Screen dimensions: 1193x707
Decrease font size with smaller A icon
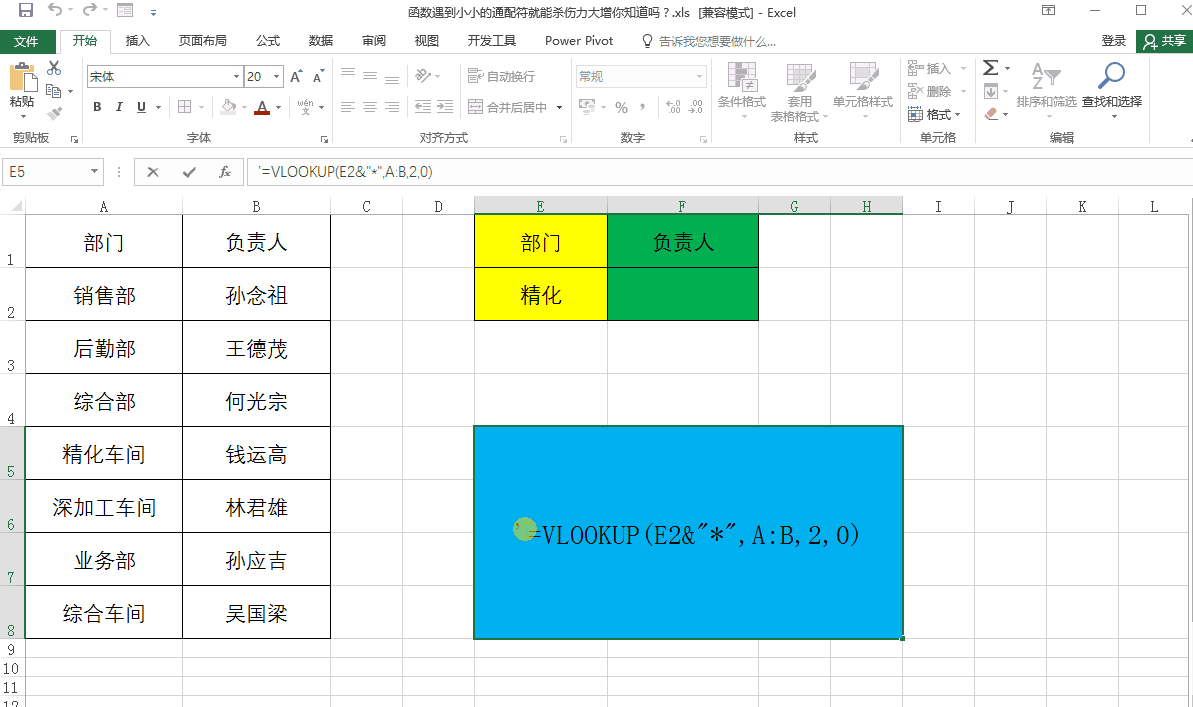(x=318, y=76)
